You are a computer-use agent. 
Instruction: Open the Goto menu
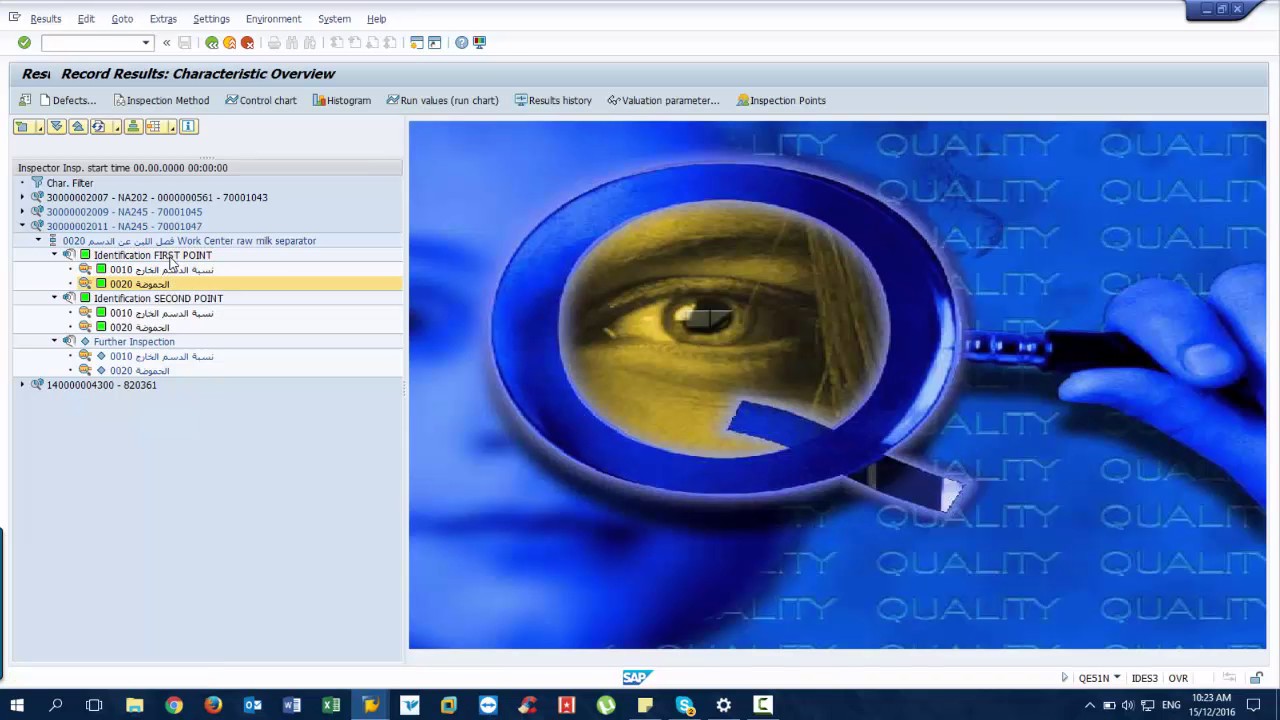[x=122, y=19]
